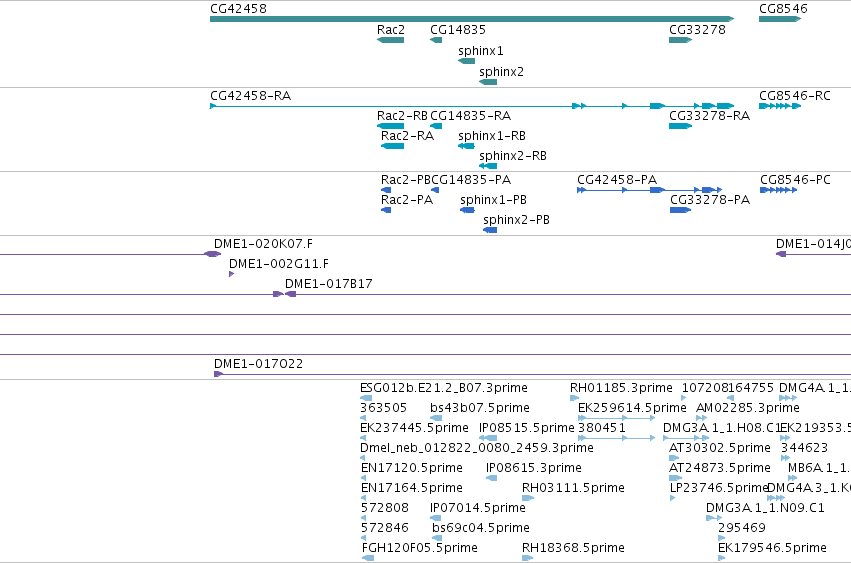This screenshot has width=851, height=563.
Task: Select the CG8546-RC transcript
Action: coord(780,106)
